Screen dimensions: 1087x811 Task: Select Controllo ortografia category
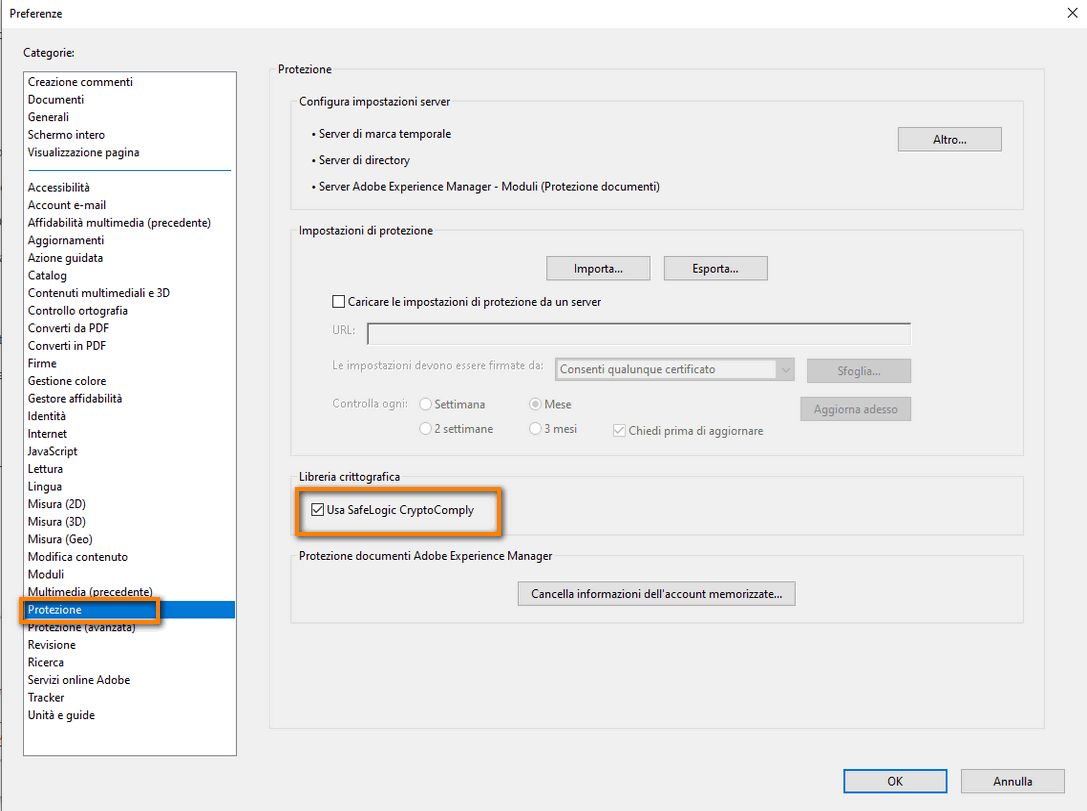coord(78,311)
